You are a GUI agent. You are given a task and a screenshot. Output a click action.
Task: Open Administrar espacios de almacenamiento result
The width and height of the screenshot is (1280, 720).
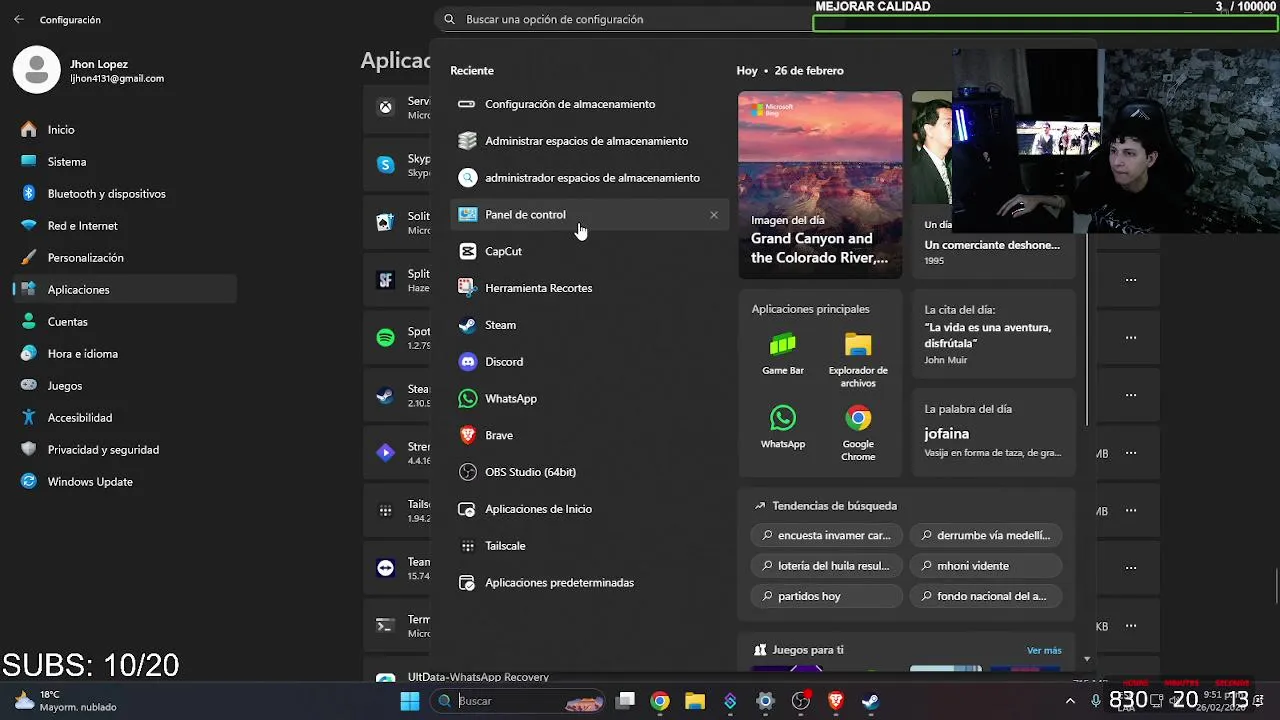coord(589,141)
